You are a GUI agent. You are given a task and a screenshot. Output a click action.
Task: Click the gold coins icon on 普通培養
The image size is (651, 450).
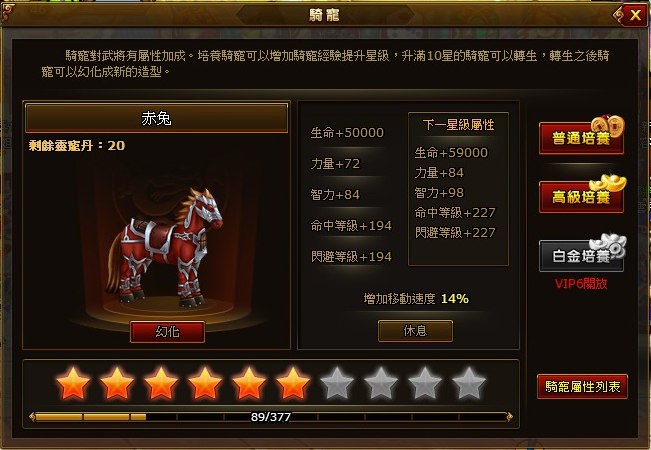(x=607, y=124)
